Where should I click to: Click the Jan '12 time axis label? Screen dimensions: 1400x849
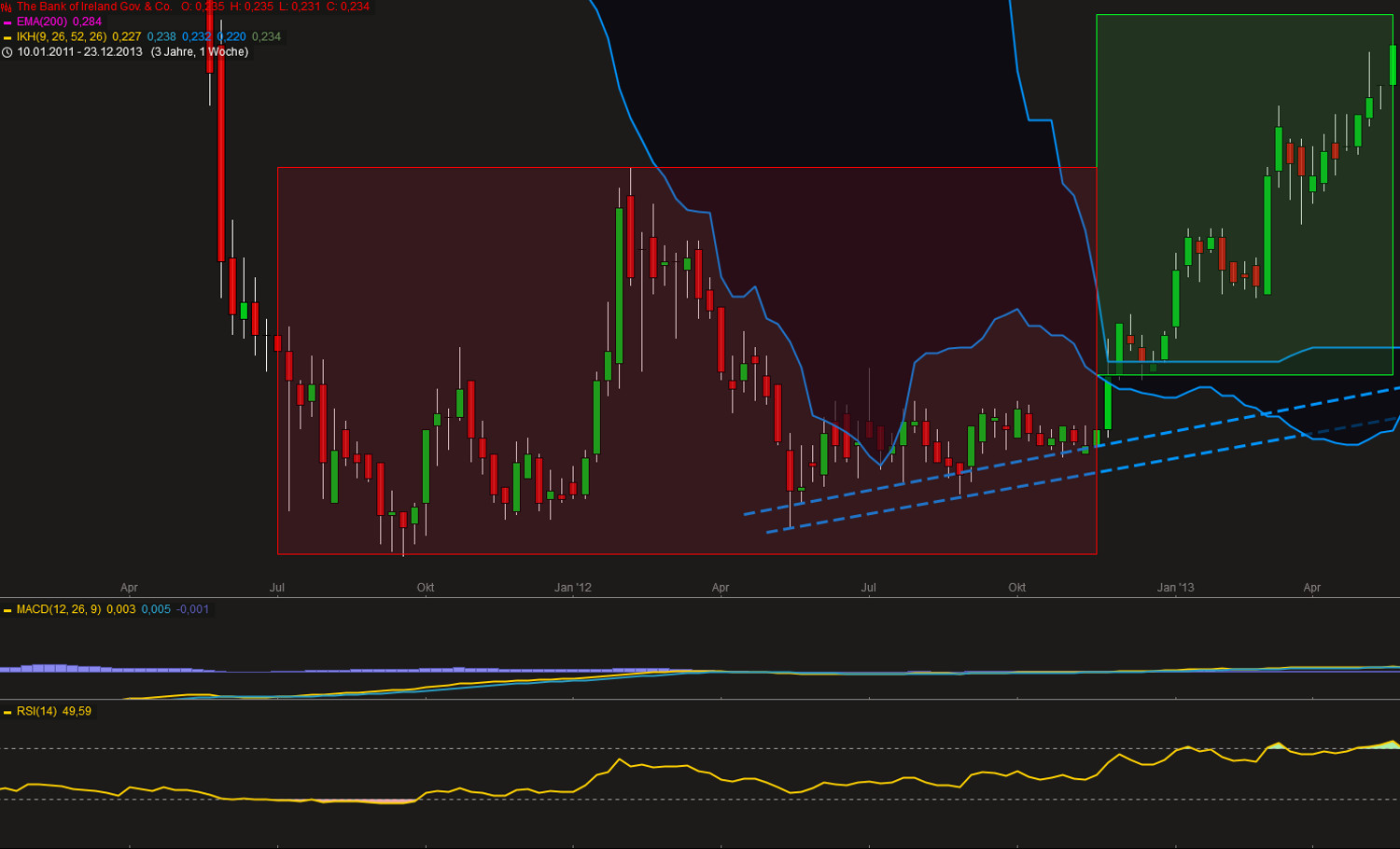(x=573, y=588)
